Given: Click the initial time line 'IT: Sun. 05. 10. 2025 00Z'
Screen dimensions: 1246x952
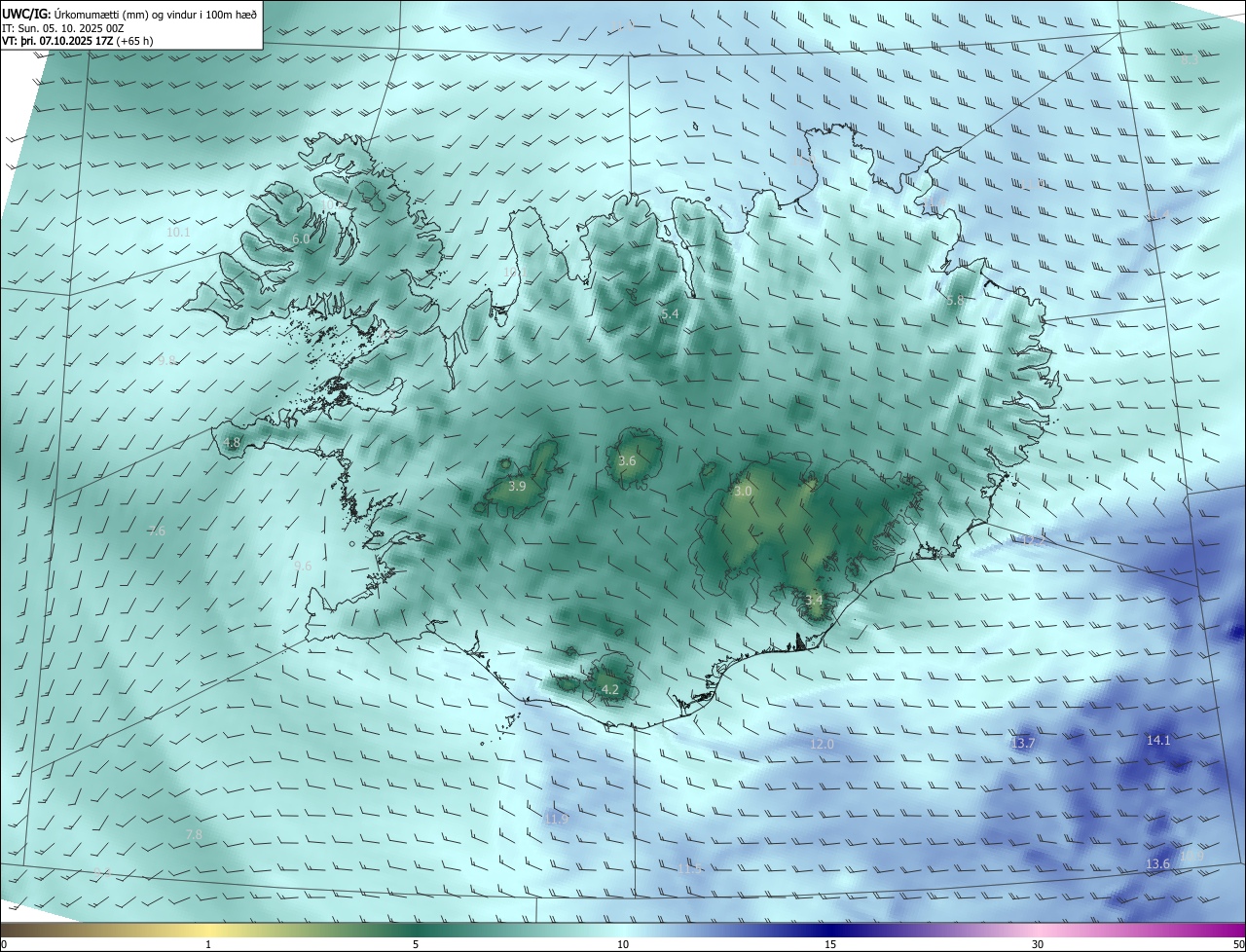Looking at the screenshot, I should pos(63,28).
